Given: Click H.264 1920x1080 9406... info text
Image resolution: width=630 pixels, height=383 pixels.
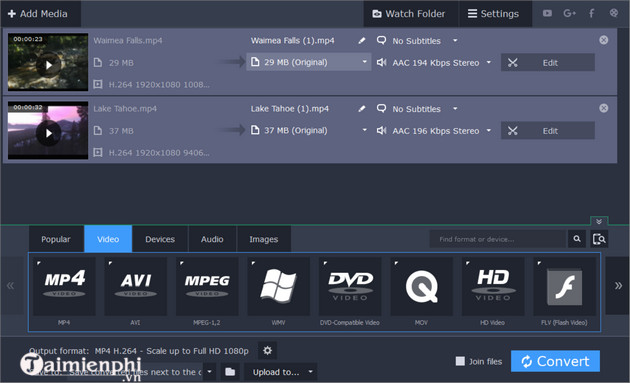Looking at the screenshot, I should click(159, 153).
